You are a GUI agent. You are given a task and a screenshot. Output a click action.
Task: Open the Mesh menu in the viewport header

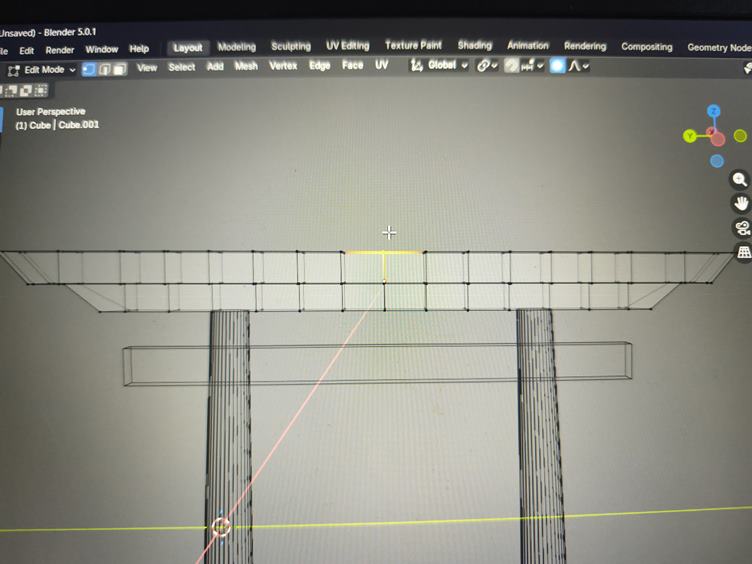pos(246,67)
